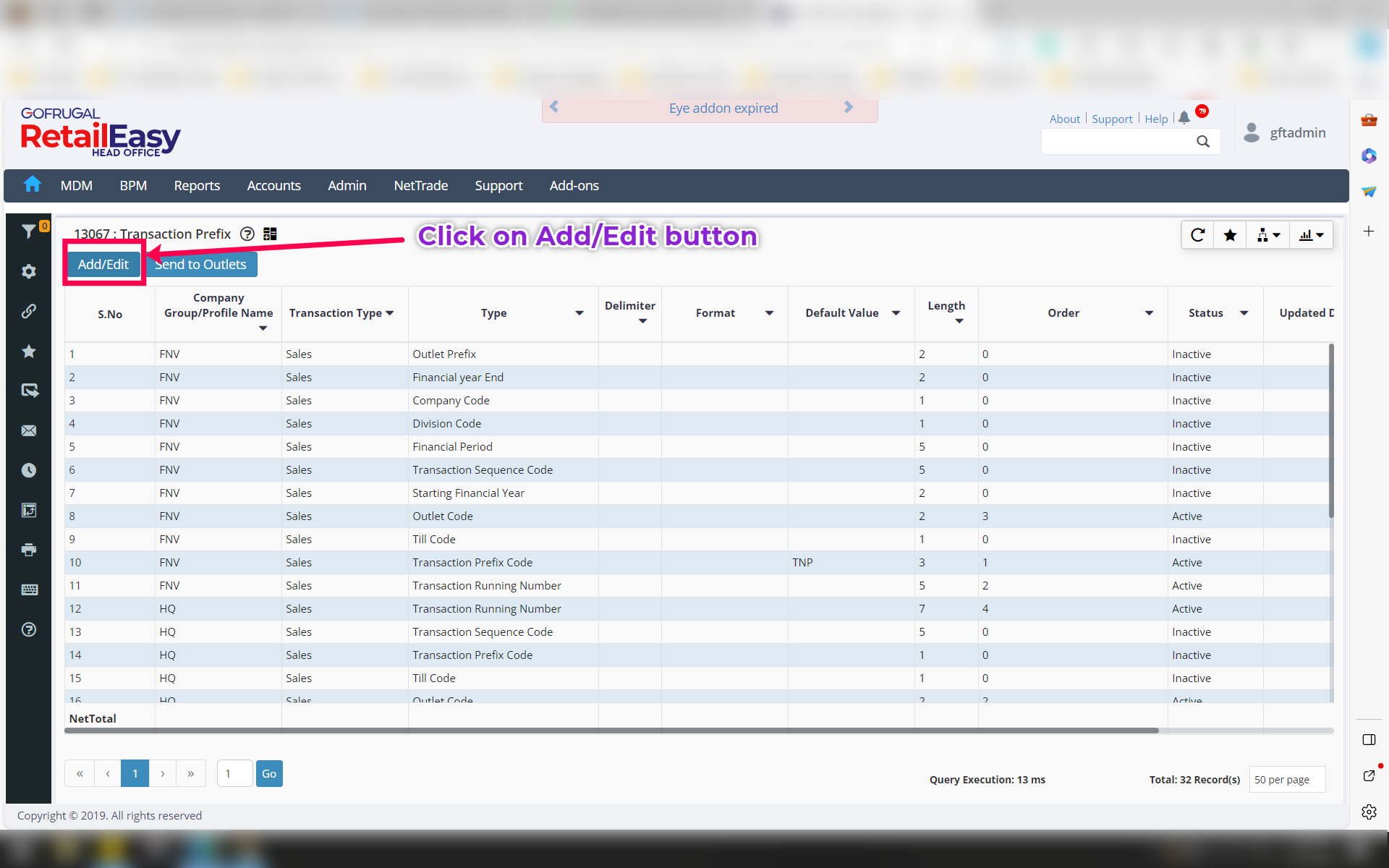Click the notification bell icon
Viewport: 1389px width, 868px height.
(x=1184, y=118)
